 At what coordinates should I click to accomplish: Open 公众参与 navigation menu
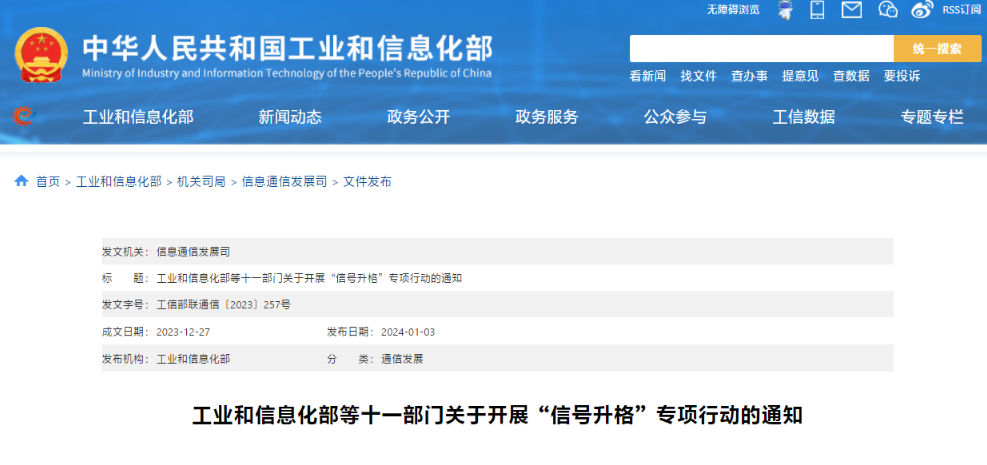(x=675, y=117)
